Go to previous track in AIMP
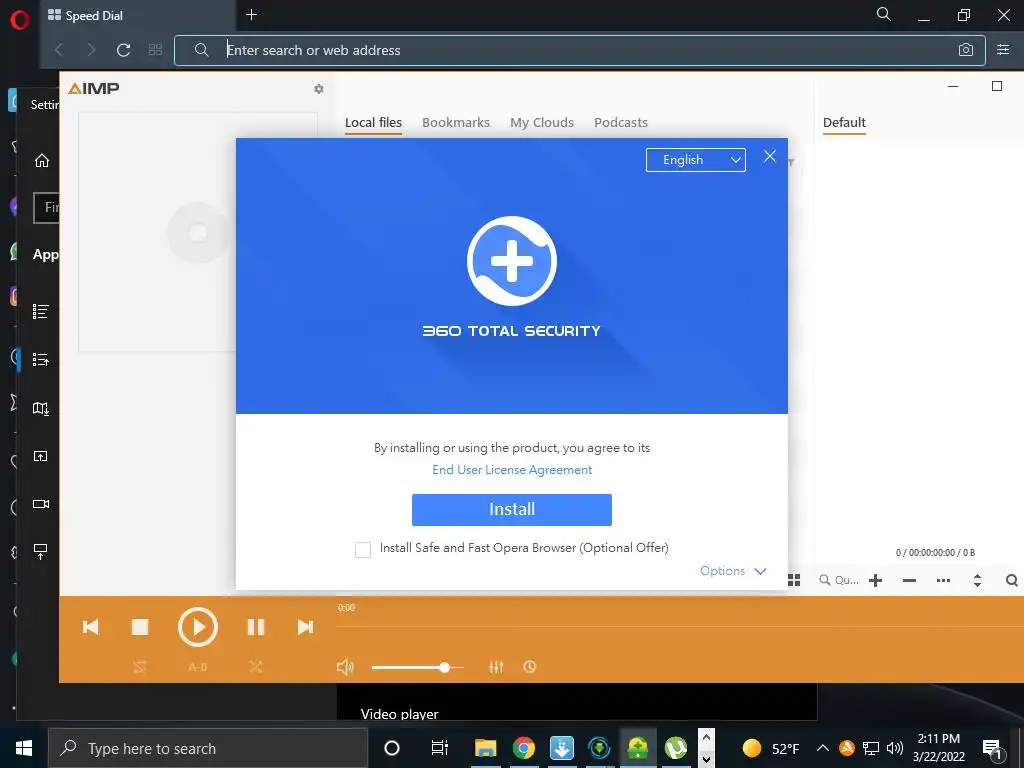 click(90, 627)
